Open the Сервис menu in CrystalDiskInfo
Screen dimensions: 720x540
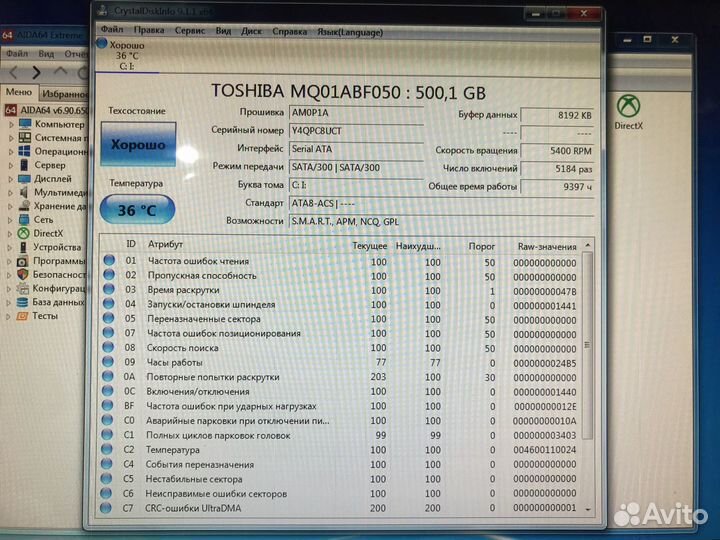pyautogui.click(x=190, y=31)
